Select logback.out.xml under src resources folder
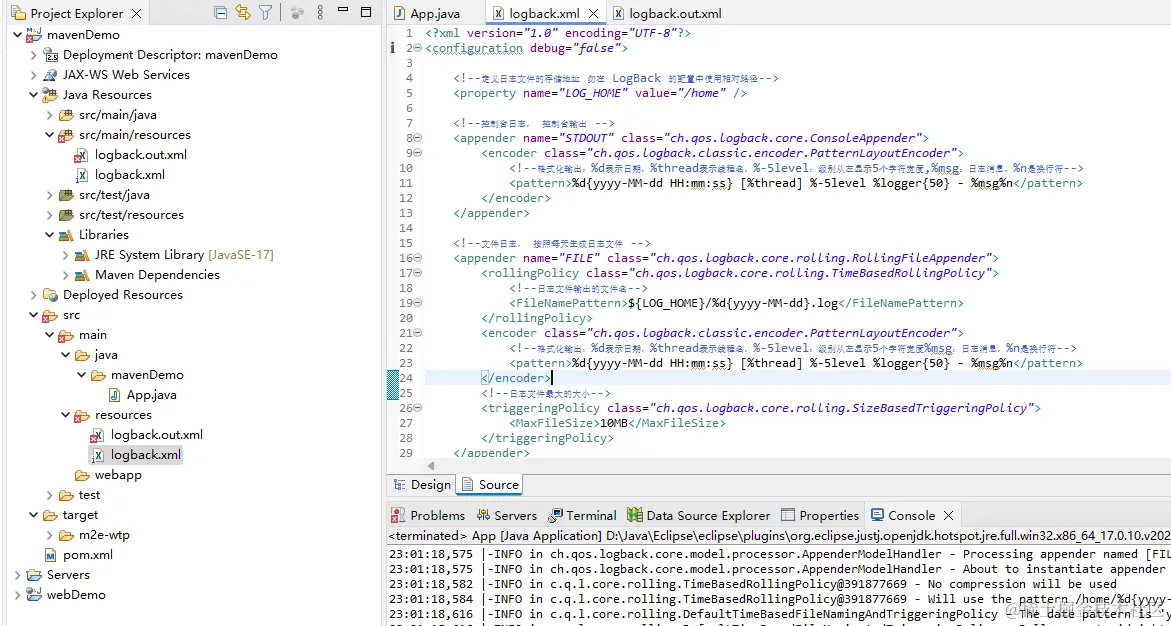Viewport: 1171px width, 626px height. pyautogui.click(x=157, y=435)
